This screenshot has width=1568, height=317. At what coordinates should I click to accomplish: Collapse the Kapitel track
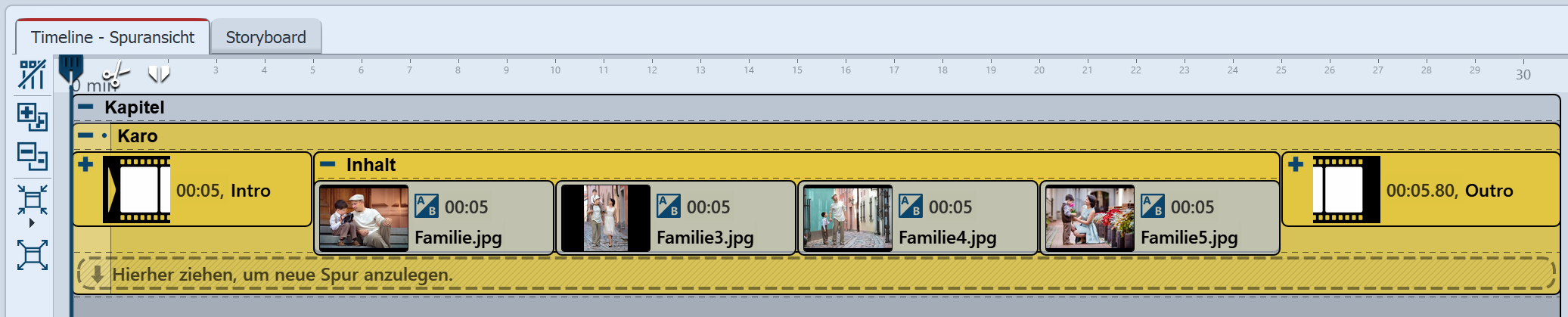coord(86,107)
